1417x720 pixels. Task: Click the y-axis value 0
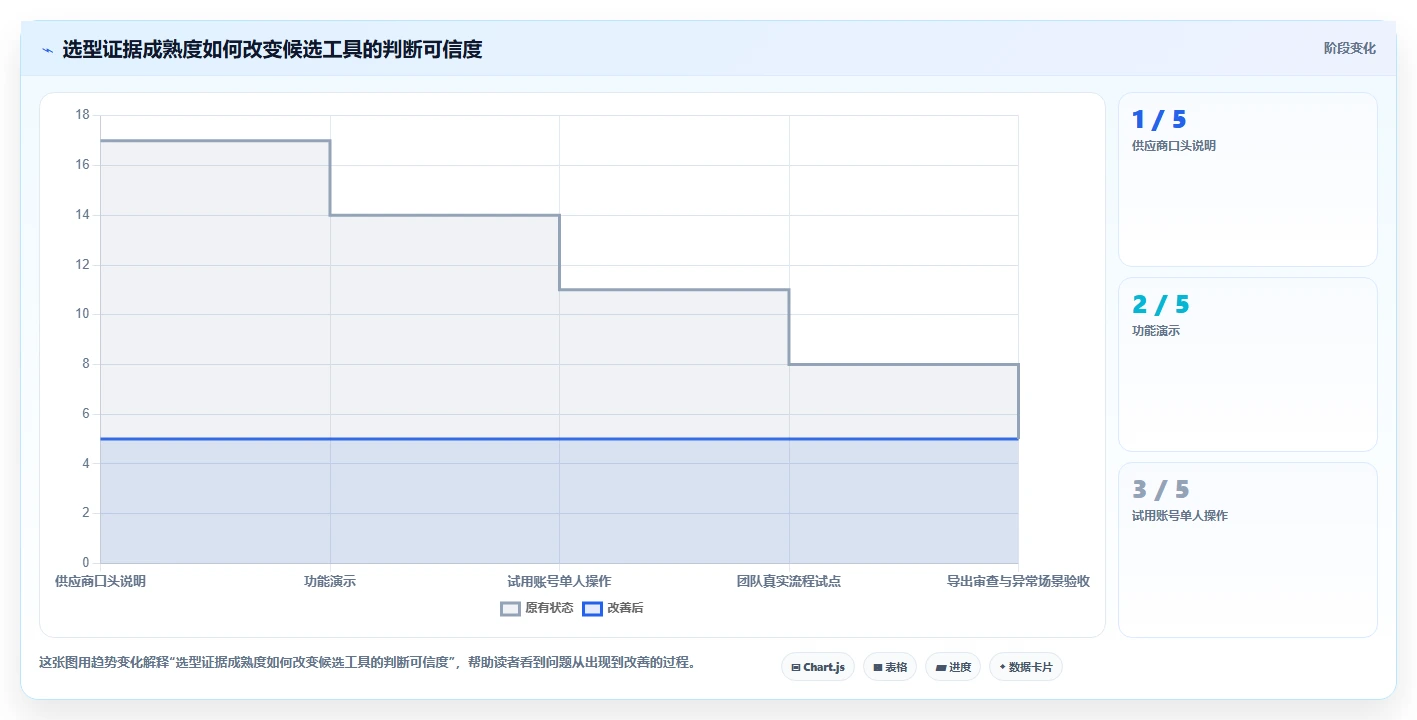pyautogui.click(x=86, y=563)
